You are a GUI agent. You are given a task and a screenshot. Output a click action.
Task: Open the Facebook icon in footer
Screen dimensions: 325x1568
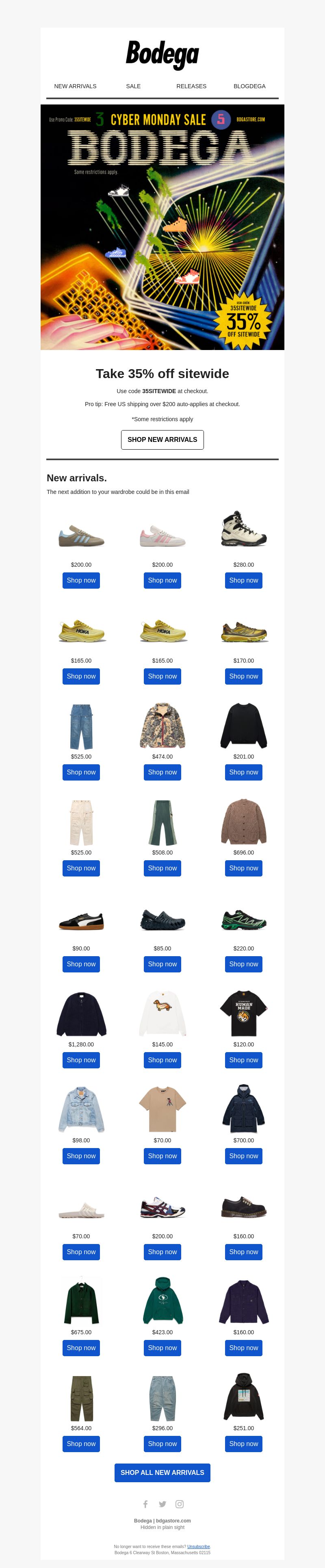pyautogui.click(x=145, y=1504)
